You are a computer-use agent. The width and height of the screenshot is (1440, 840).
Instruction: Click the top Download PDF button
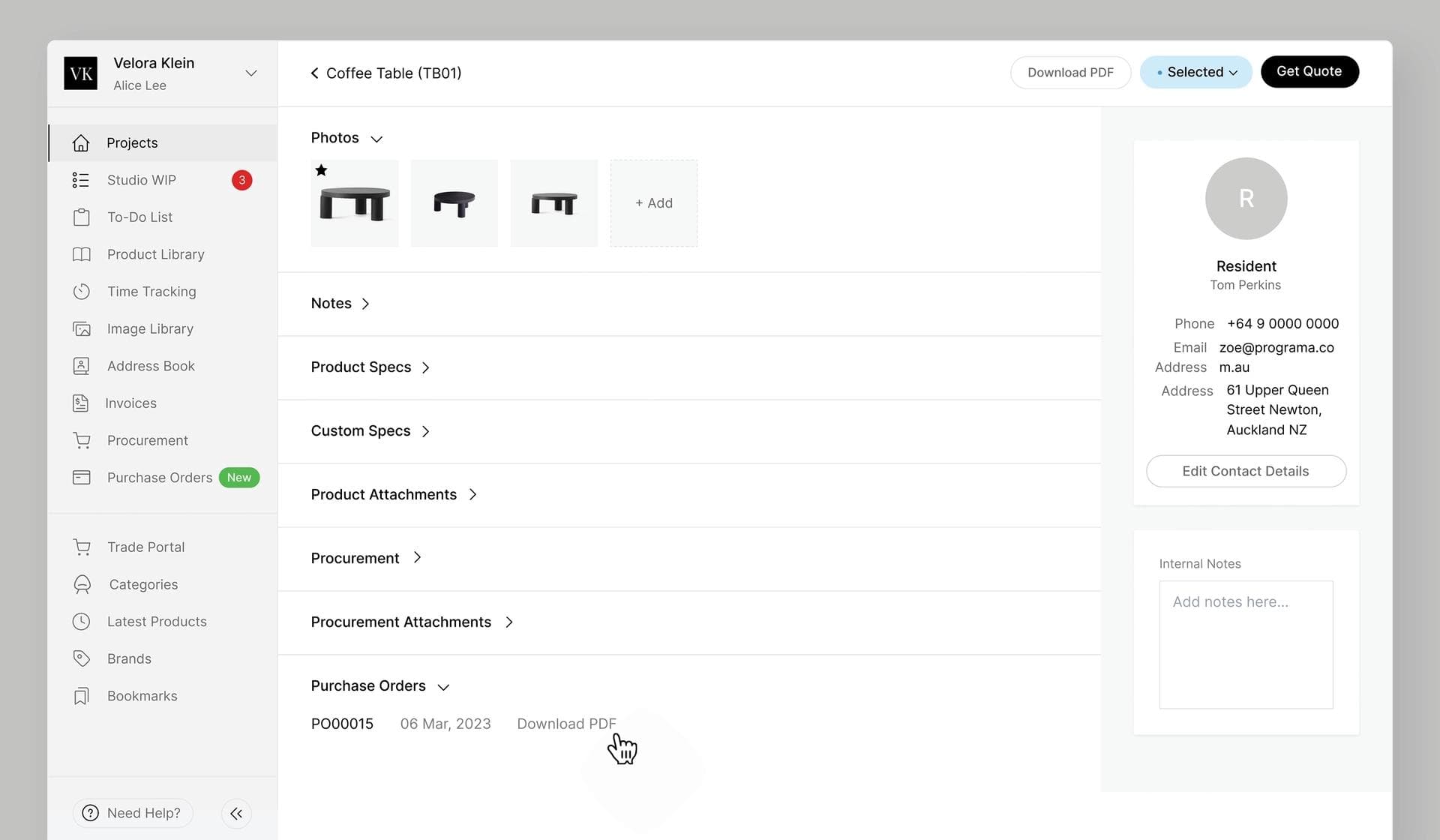1070,72
